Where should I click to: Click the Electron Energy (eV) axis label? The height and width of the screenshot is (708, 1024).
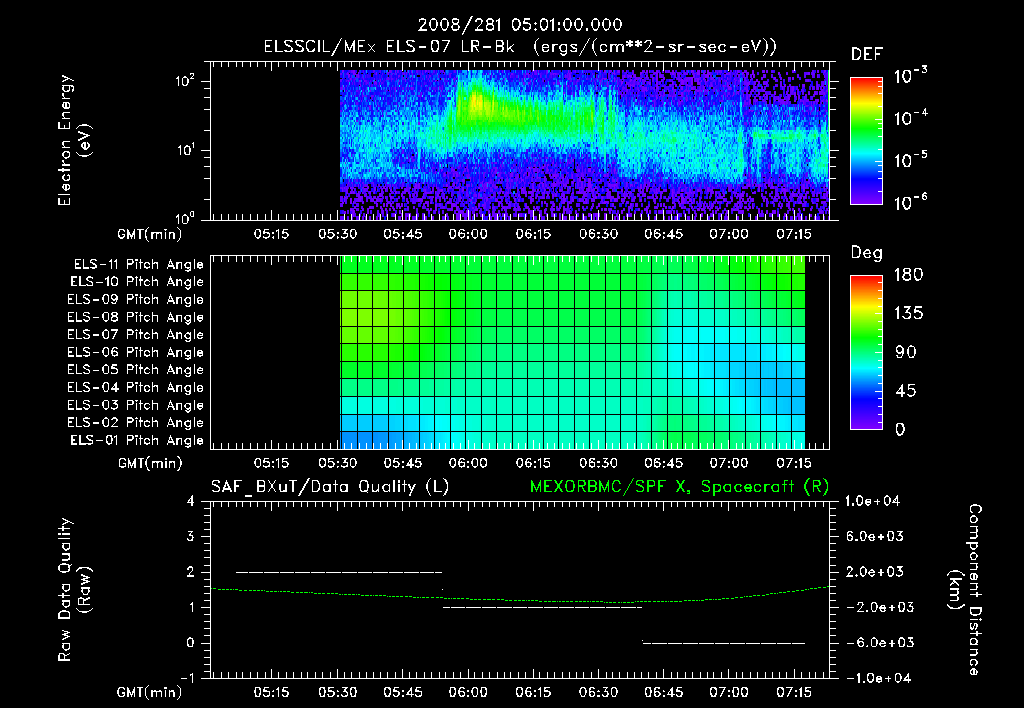[74, 140]
